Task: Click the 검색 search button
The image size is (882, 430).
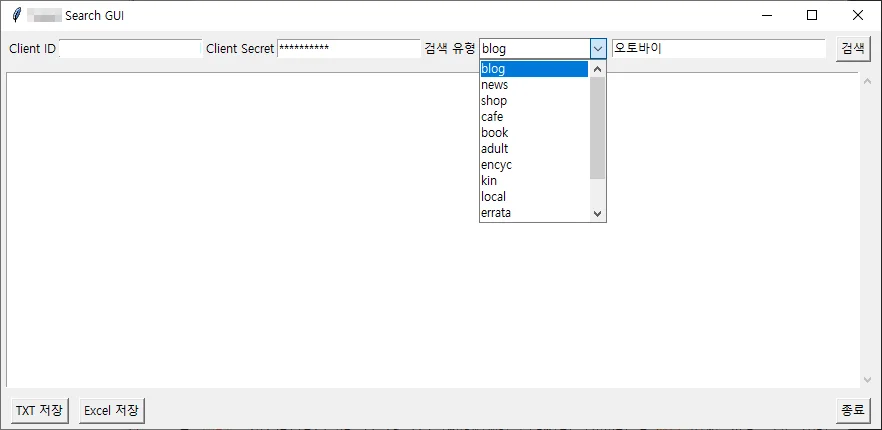Action: pyautogui.click(x=853, y=49)
